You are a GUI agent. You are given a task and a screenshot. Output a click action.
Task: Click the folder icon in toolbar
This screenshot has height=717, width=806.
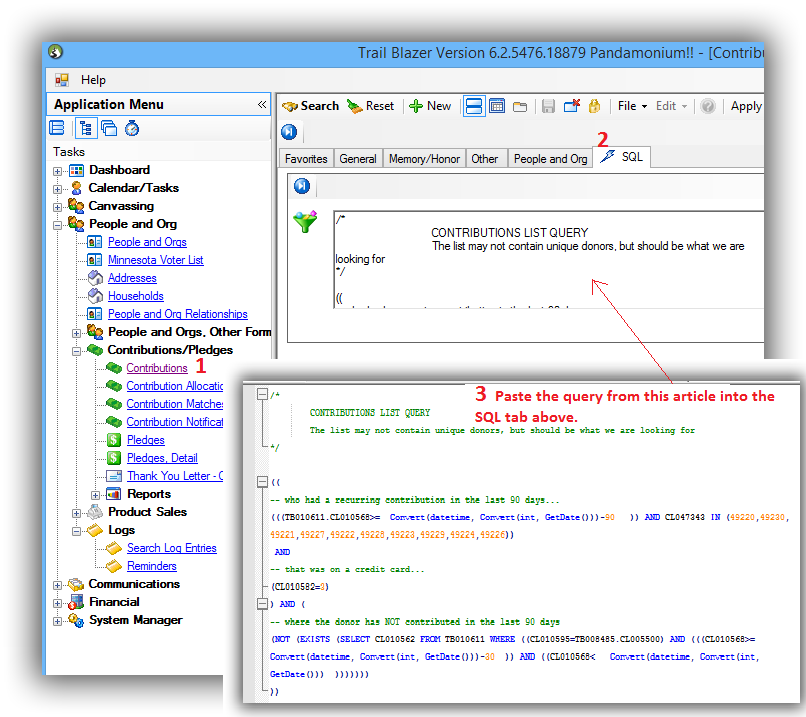520,106
